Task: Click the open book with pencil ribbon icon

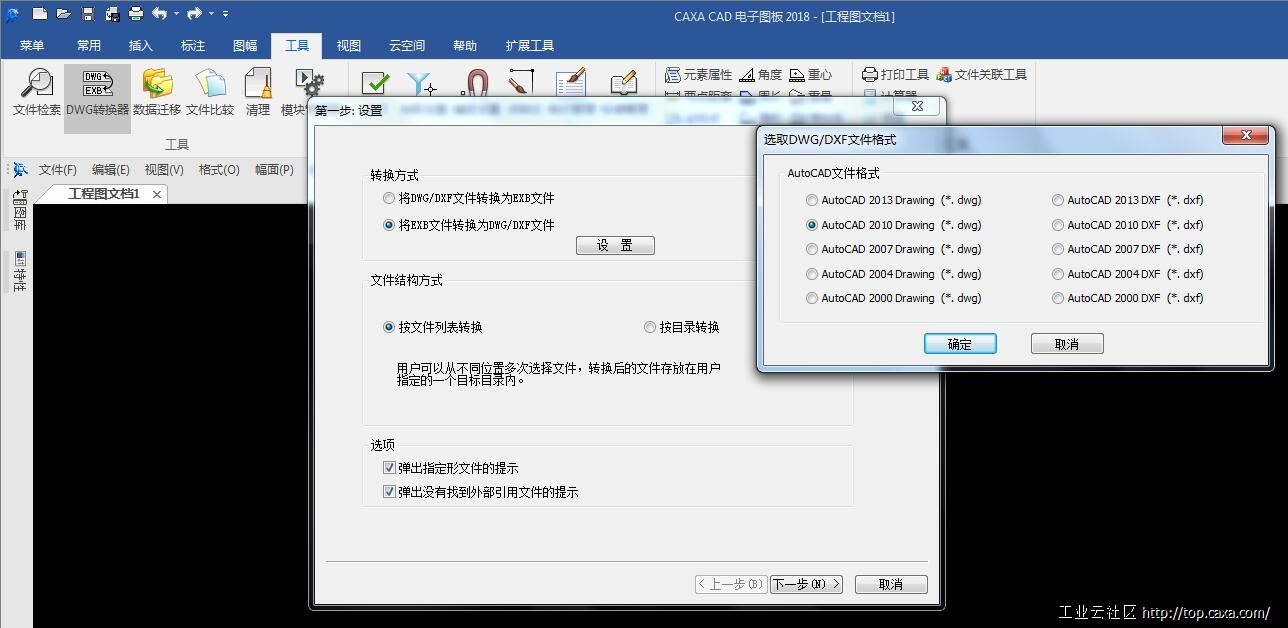Action: click(x=623, y=84)
